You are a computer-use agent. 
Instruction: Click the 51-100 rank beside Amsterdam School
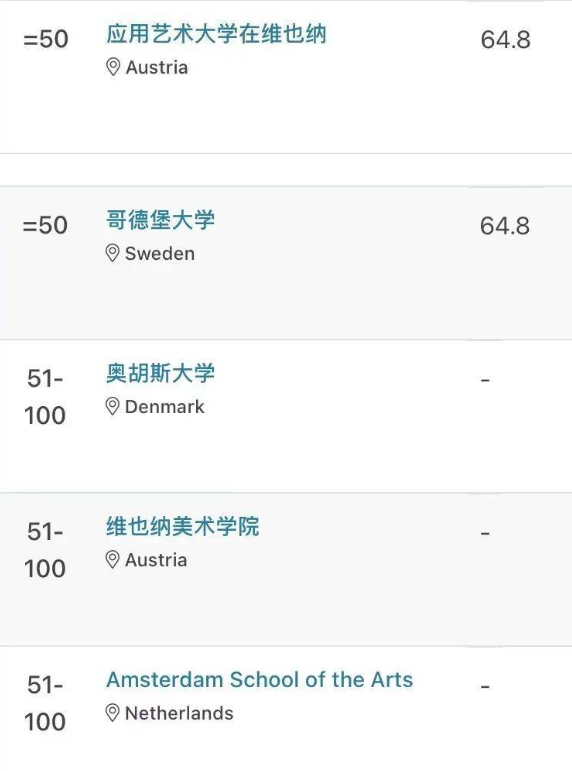pyautogui.click(x=45, y=703)
